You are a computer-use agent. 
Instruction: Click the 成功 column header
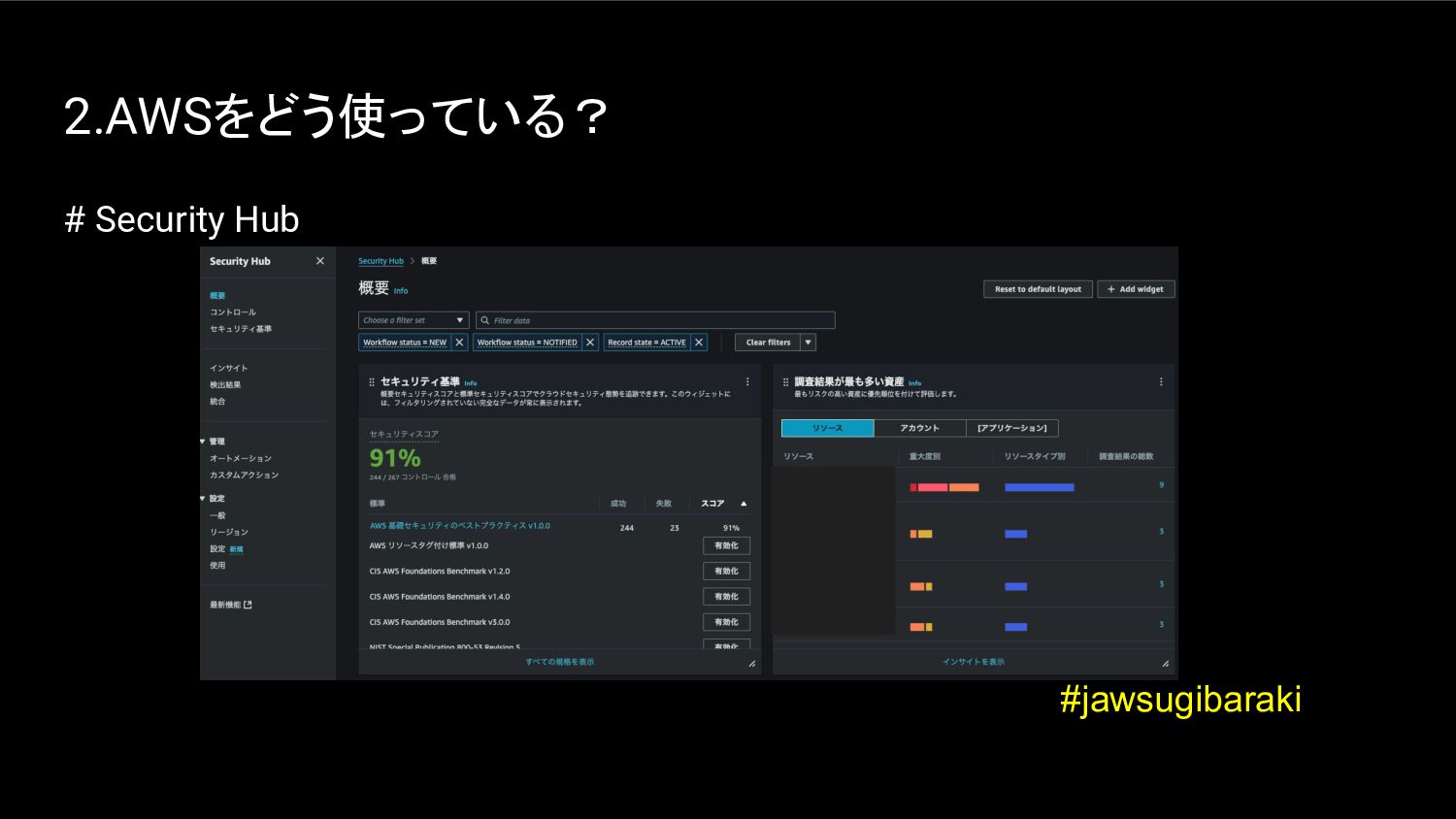[618, 504]
